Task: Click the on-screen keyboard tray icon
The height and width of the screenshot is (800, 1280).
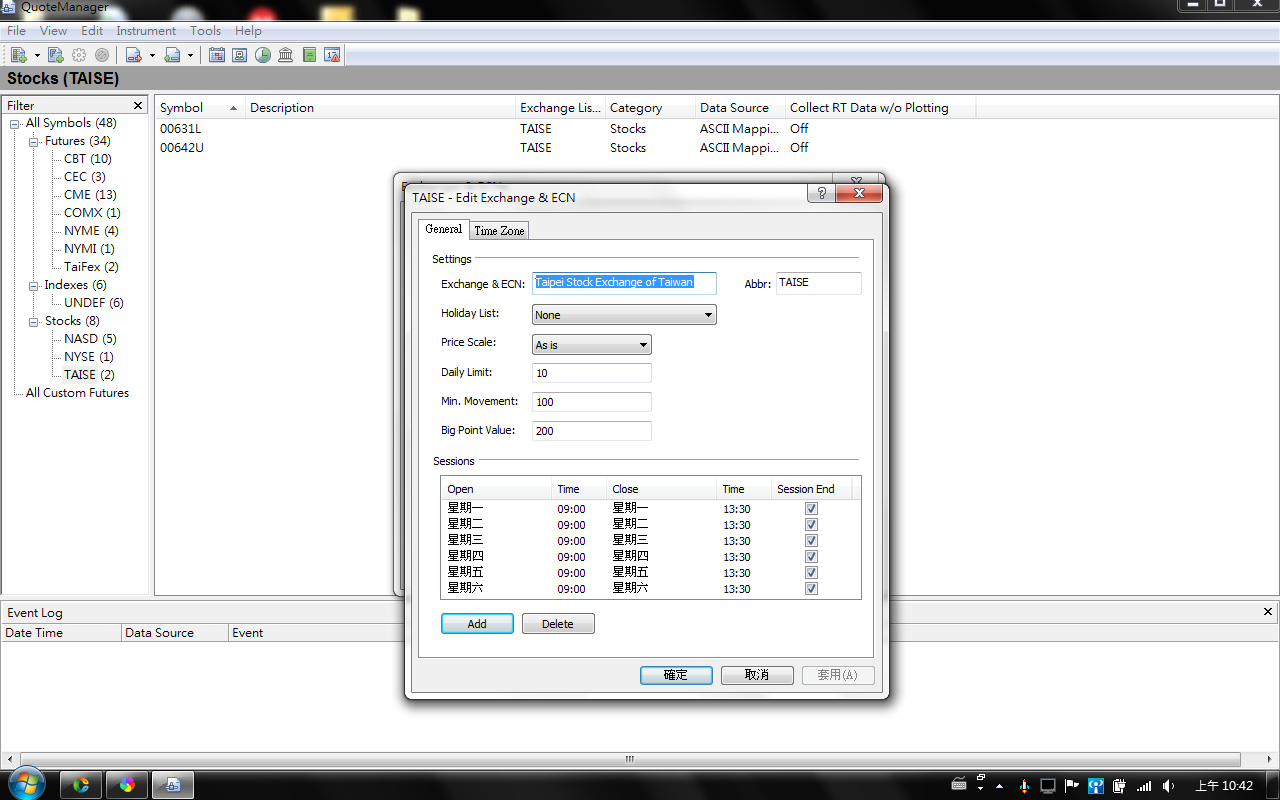Action: coord(959,785)
